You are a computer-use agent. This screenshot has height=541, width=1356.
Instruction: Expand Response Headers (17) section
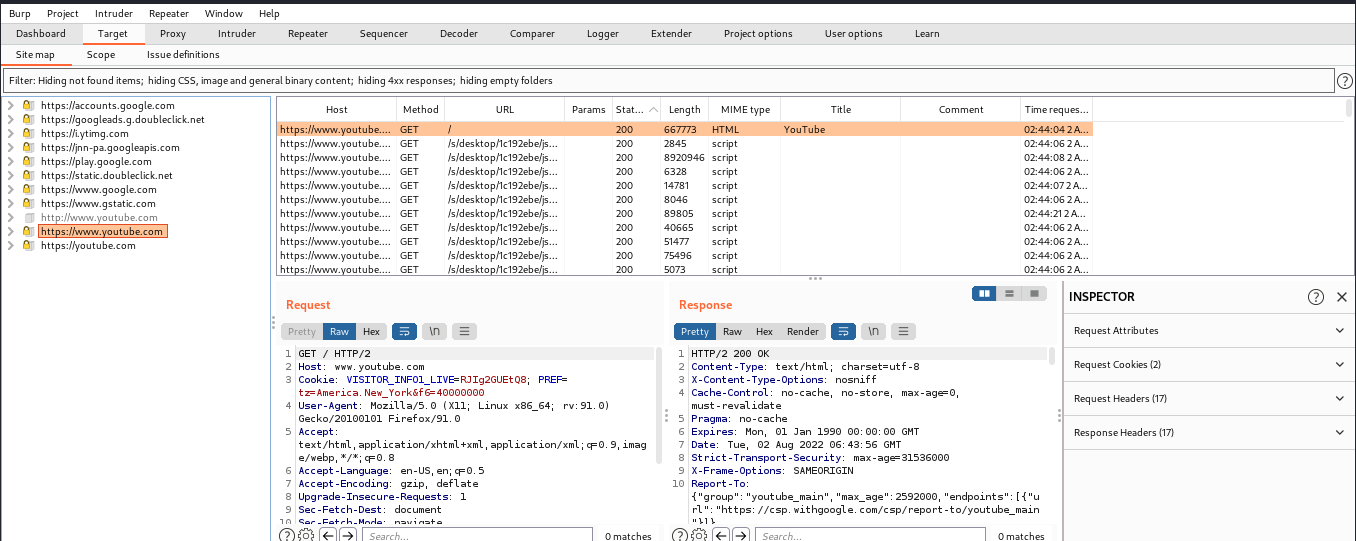point(1209,432)
